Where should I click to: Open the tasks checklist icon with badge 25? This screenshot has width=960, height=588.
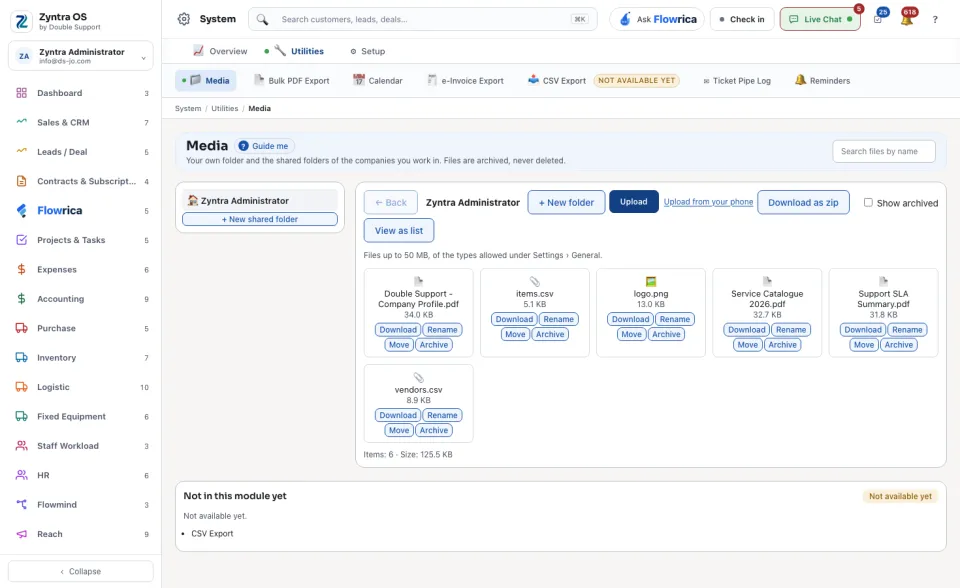[878, 20]
